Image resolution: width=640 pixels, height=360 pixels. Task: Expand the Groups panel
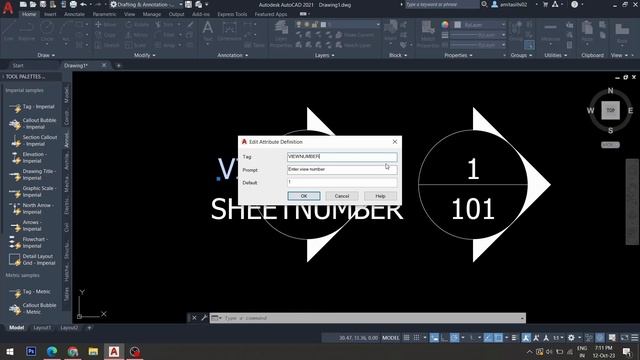[x=521, y=55]
